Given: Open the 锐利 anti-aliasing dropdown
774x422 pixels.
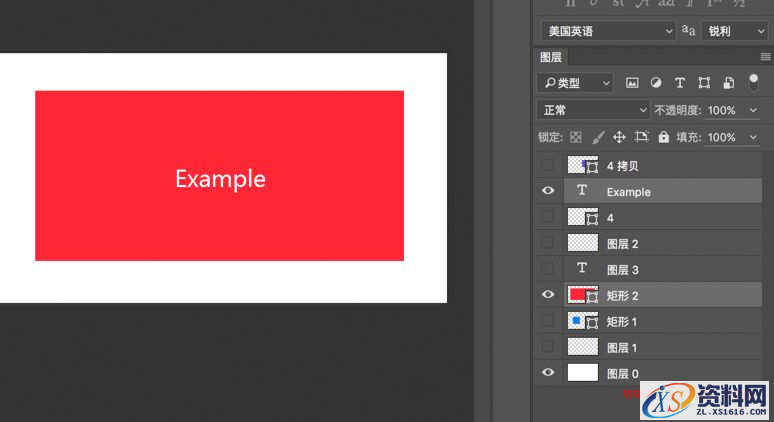Looking at the screenshot, I should tap(735, 31).
